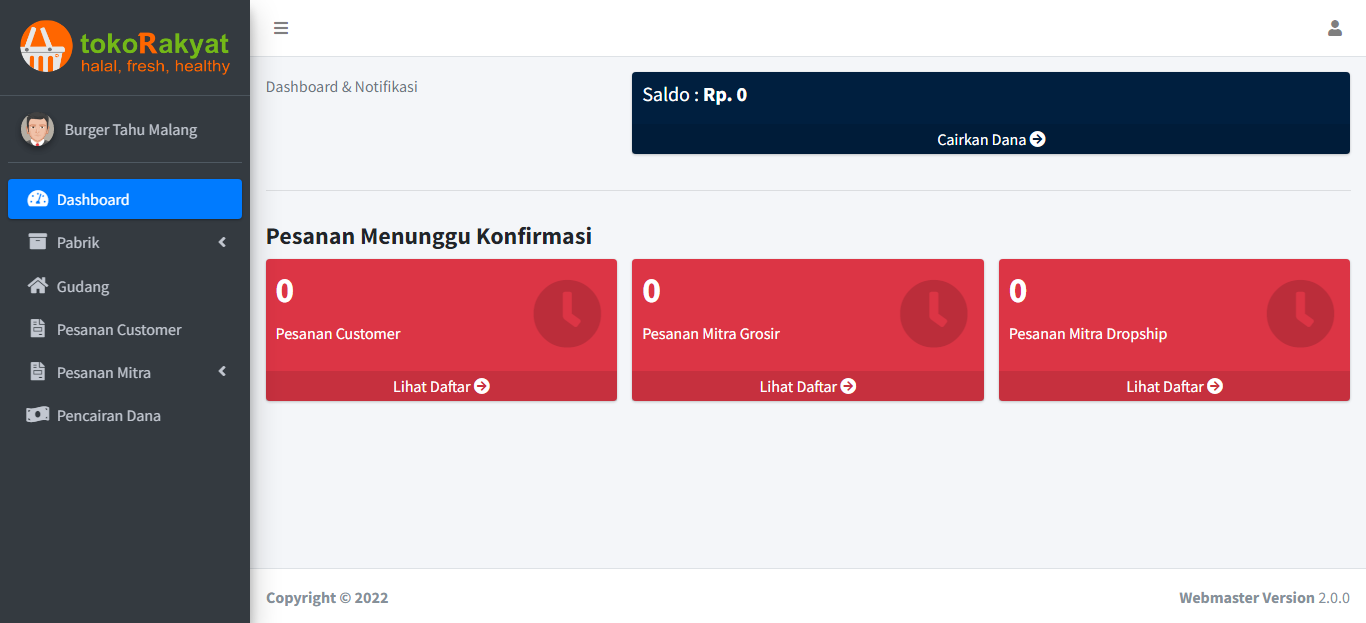The height and width of the screenshot is (623, 1366).
Task: Click clock icon on Mitra Grosir card
Action: point(933,314)
